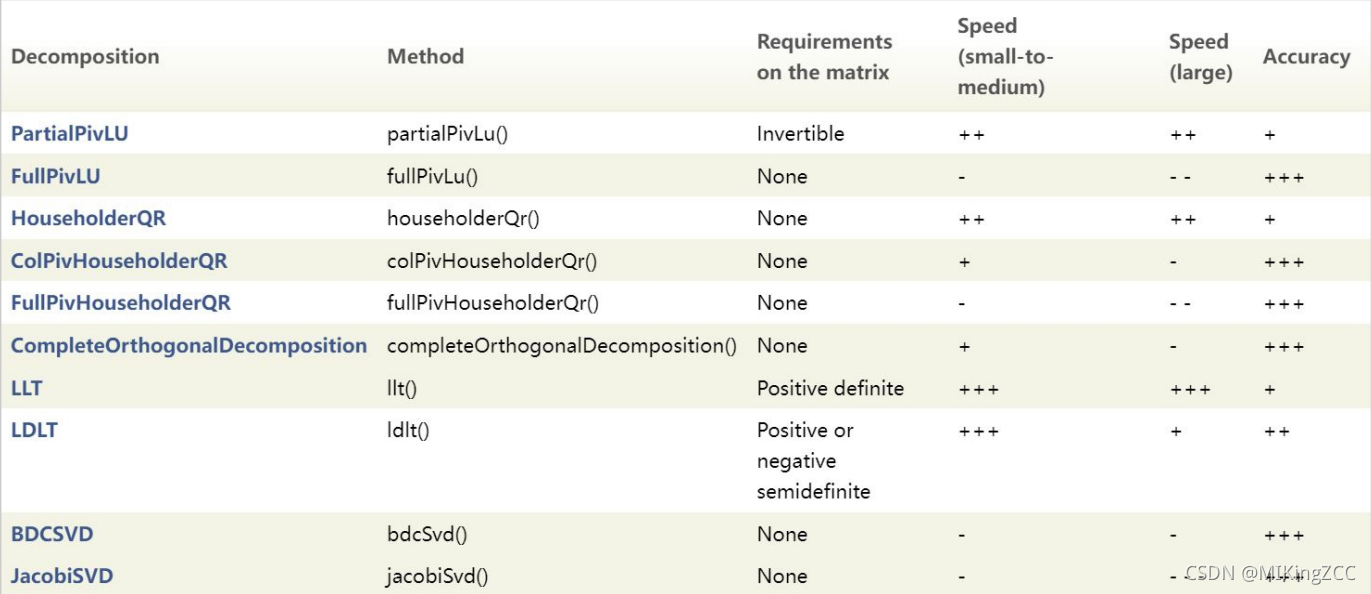The height and width of the screenshot is (594, 1371).
Task: Click the JacobiSVD link
Action: click(62, 576)
